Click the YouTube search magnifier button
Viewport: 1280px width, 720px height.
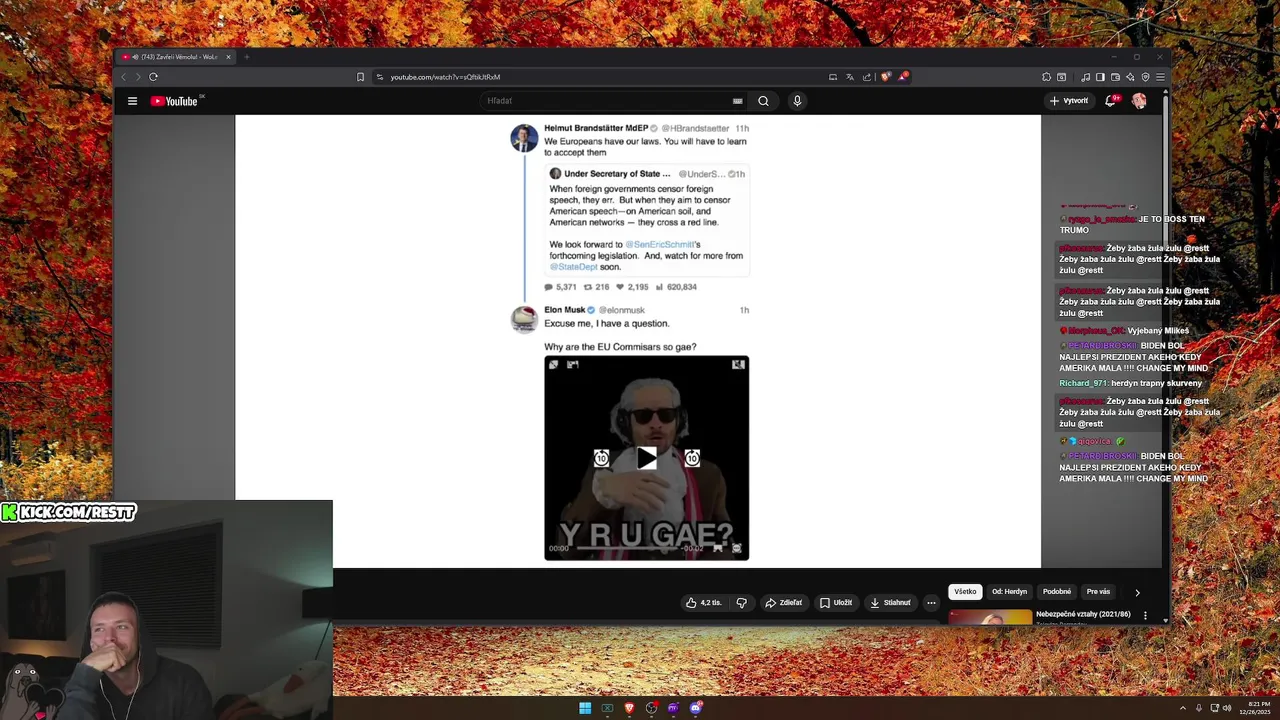click(x=763, y=101)
